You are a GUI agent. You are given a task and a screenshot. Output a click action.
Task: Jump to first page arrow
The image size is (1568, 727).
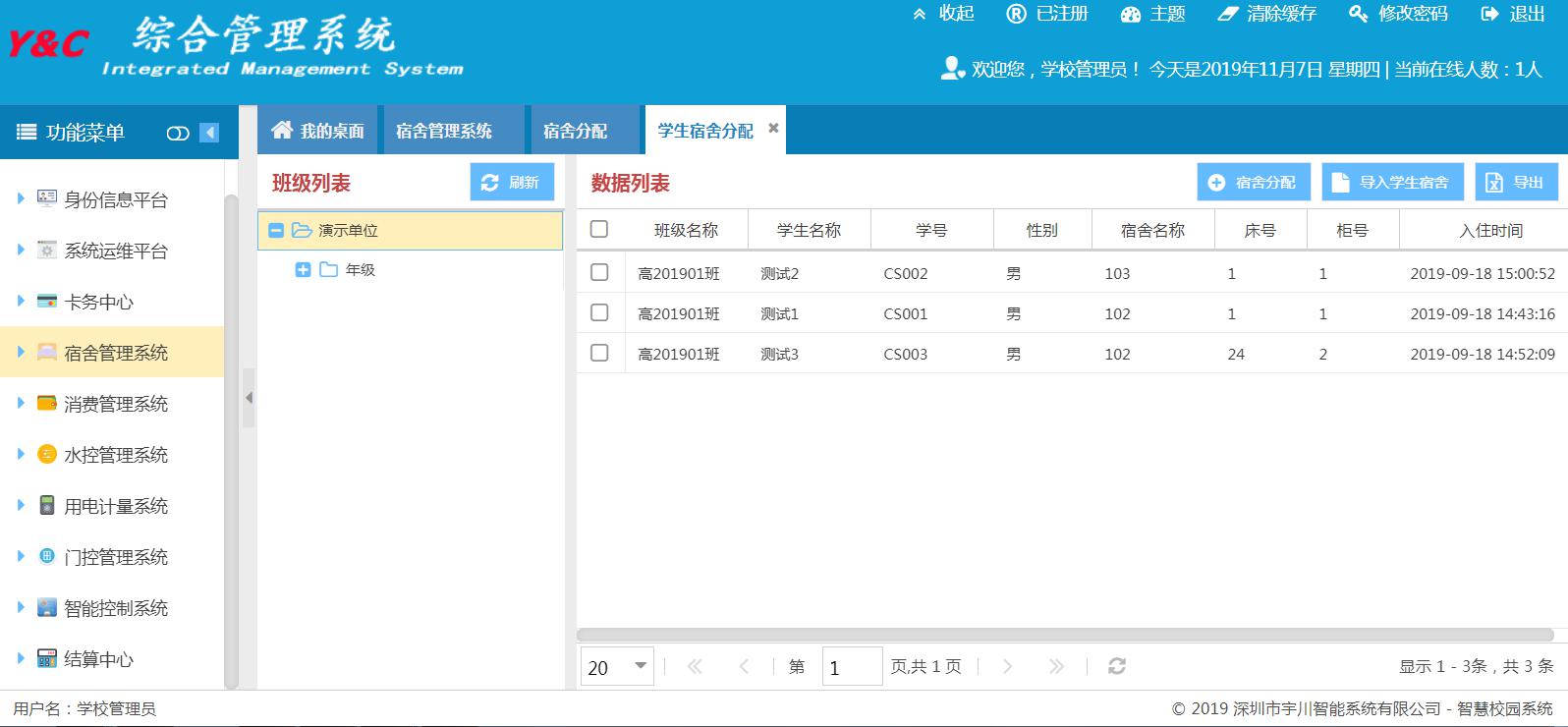click(x=695, y=666)
